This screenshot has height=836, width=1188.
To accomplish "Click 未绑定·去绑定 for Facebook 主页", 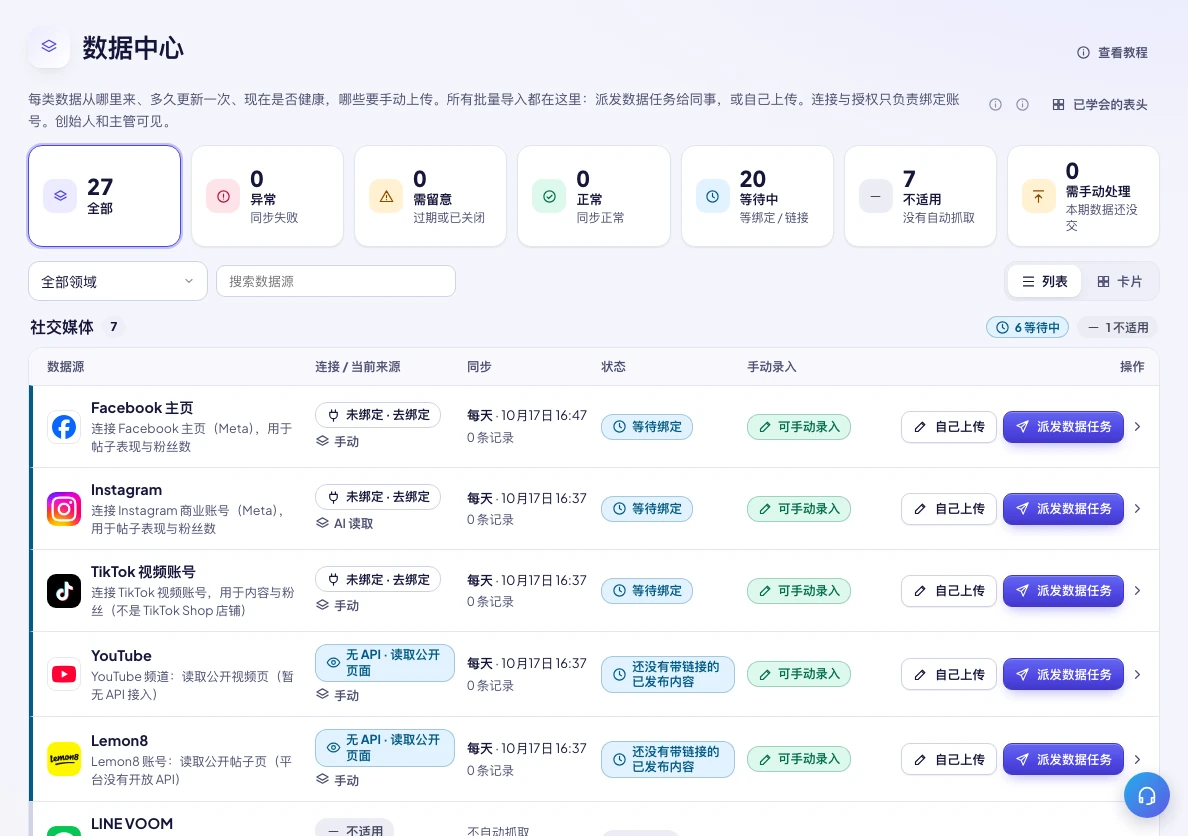I will pos(378,415).
